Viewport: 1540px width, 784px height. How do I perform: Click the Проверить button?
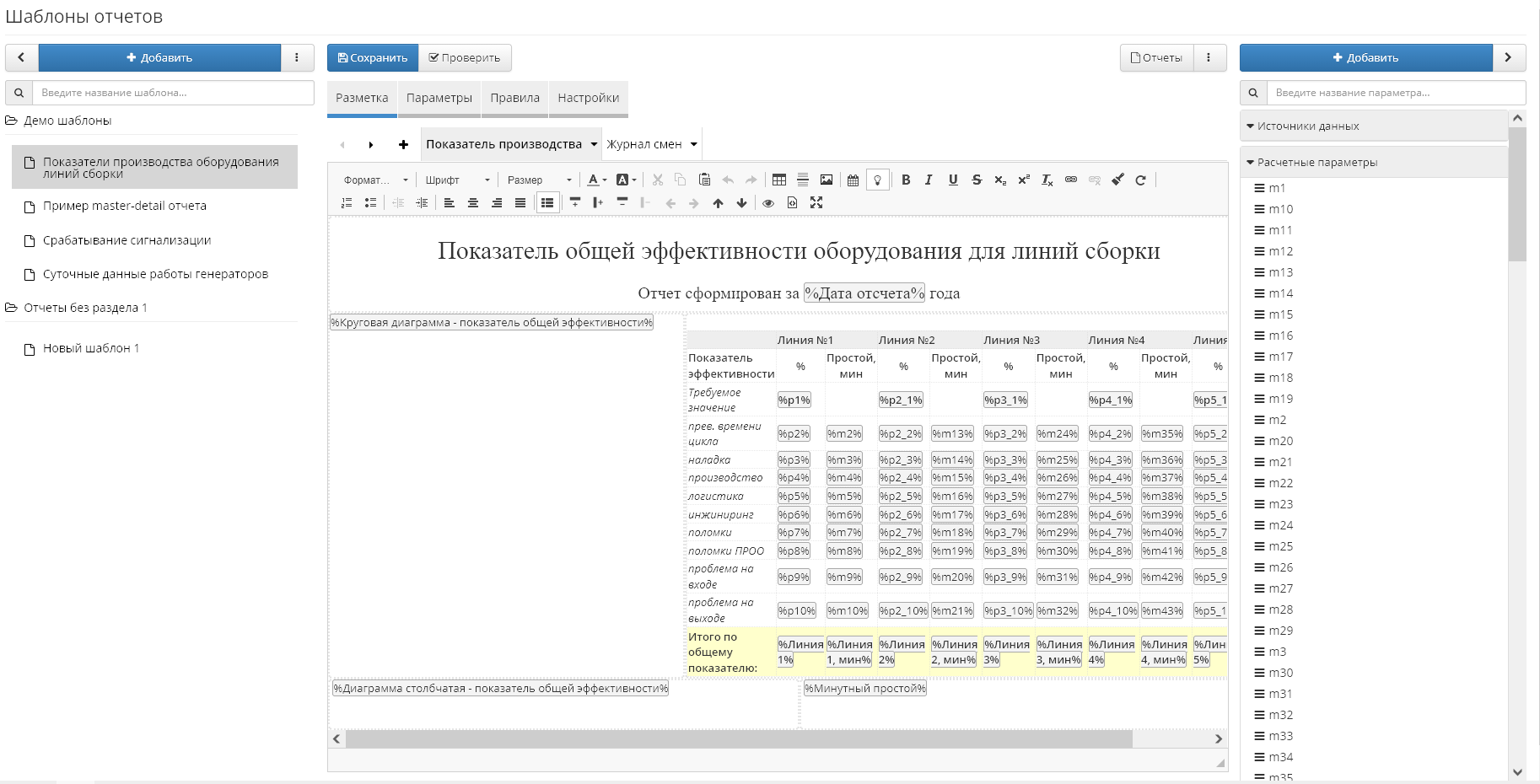pyautogui.click(x=465, y=57)
